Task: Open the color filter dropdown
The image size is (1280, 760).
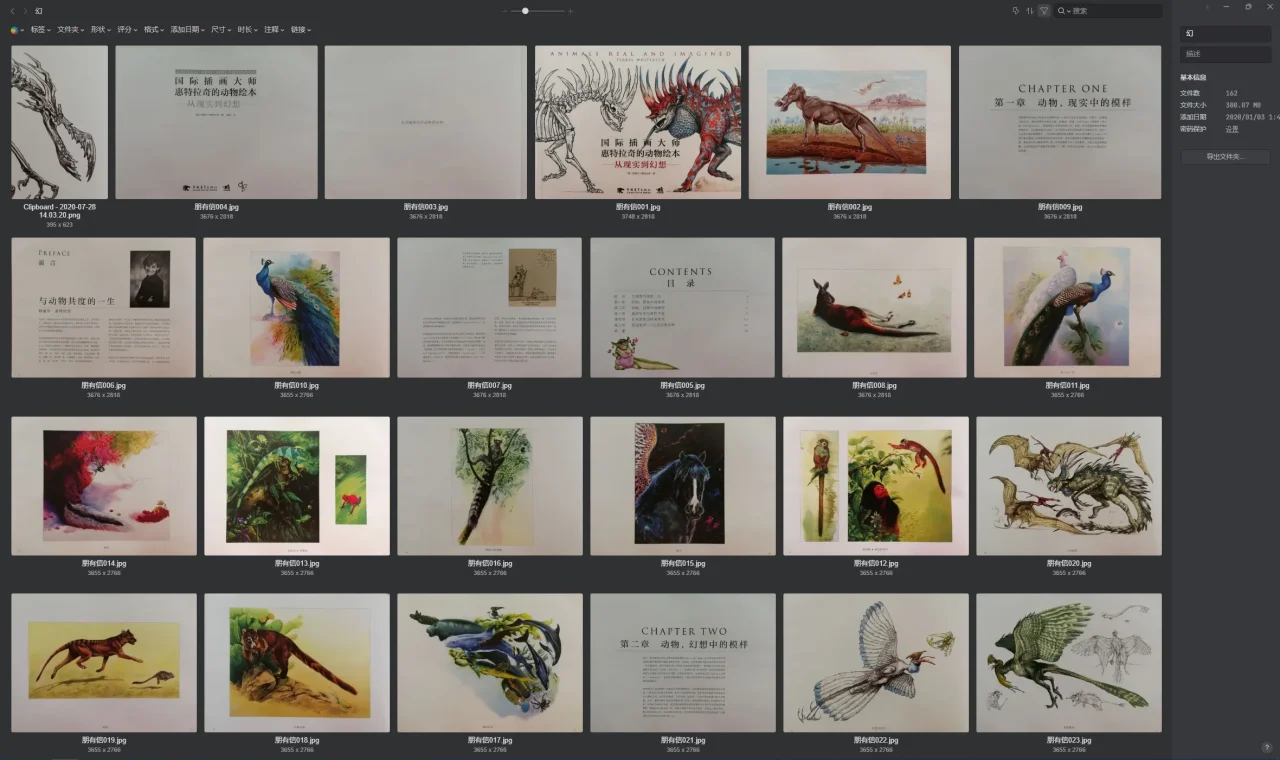Action: tap(16, 30)
